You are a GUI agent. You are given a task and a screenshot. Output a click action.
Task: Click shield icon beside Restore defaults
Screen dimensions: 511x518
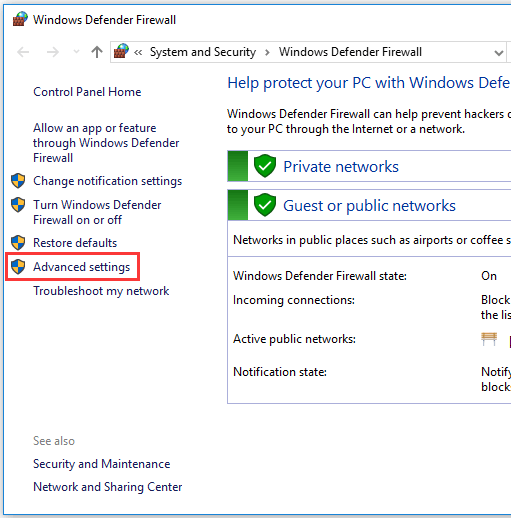tap(18, 243)
